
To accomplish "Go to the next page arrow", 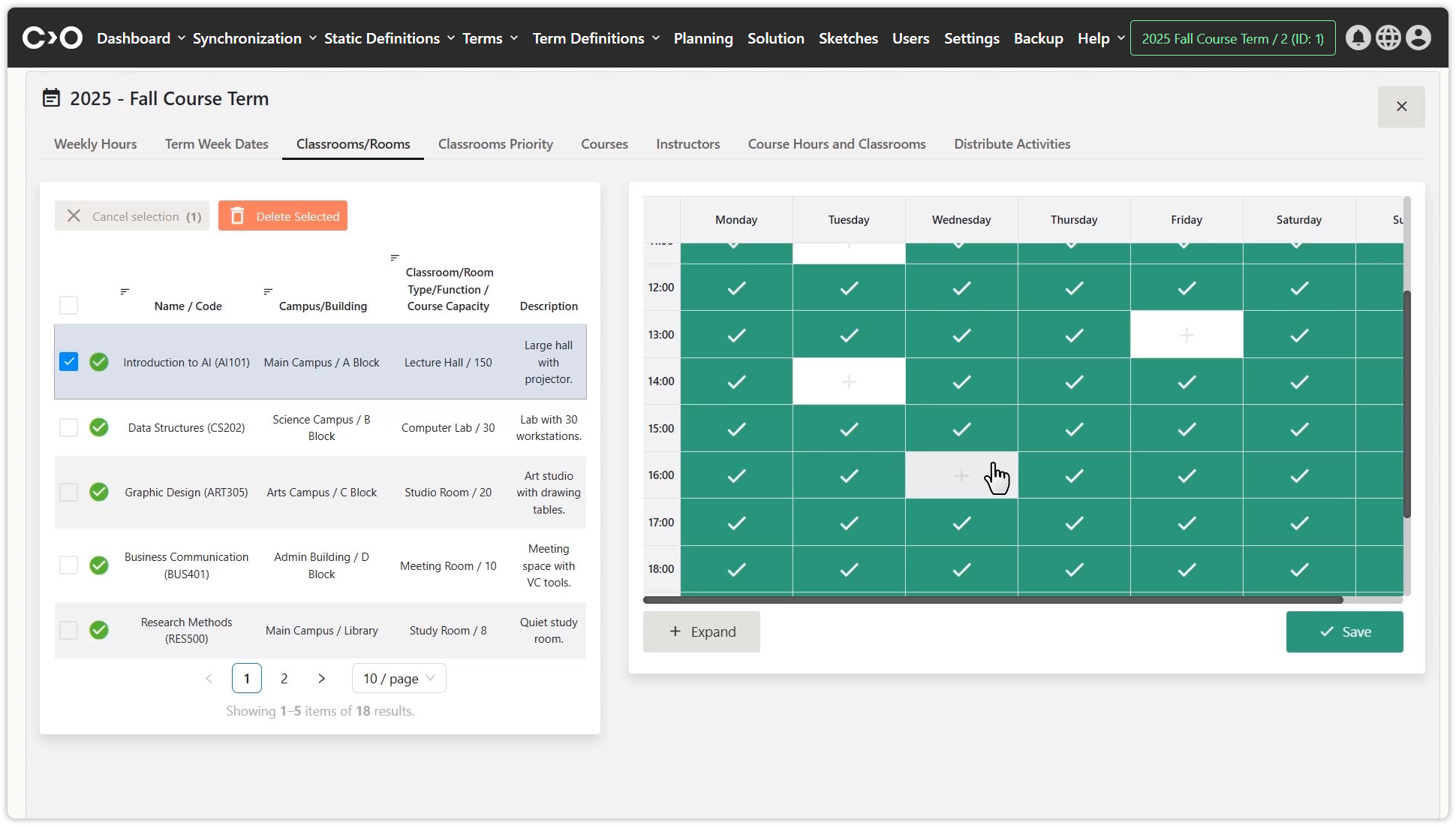I will [x=321, y=678].
